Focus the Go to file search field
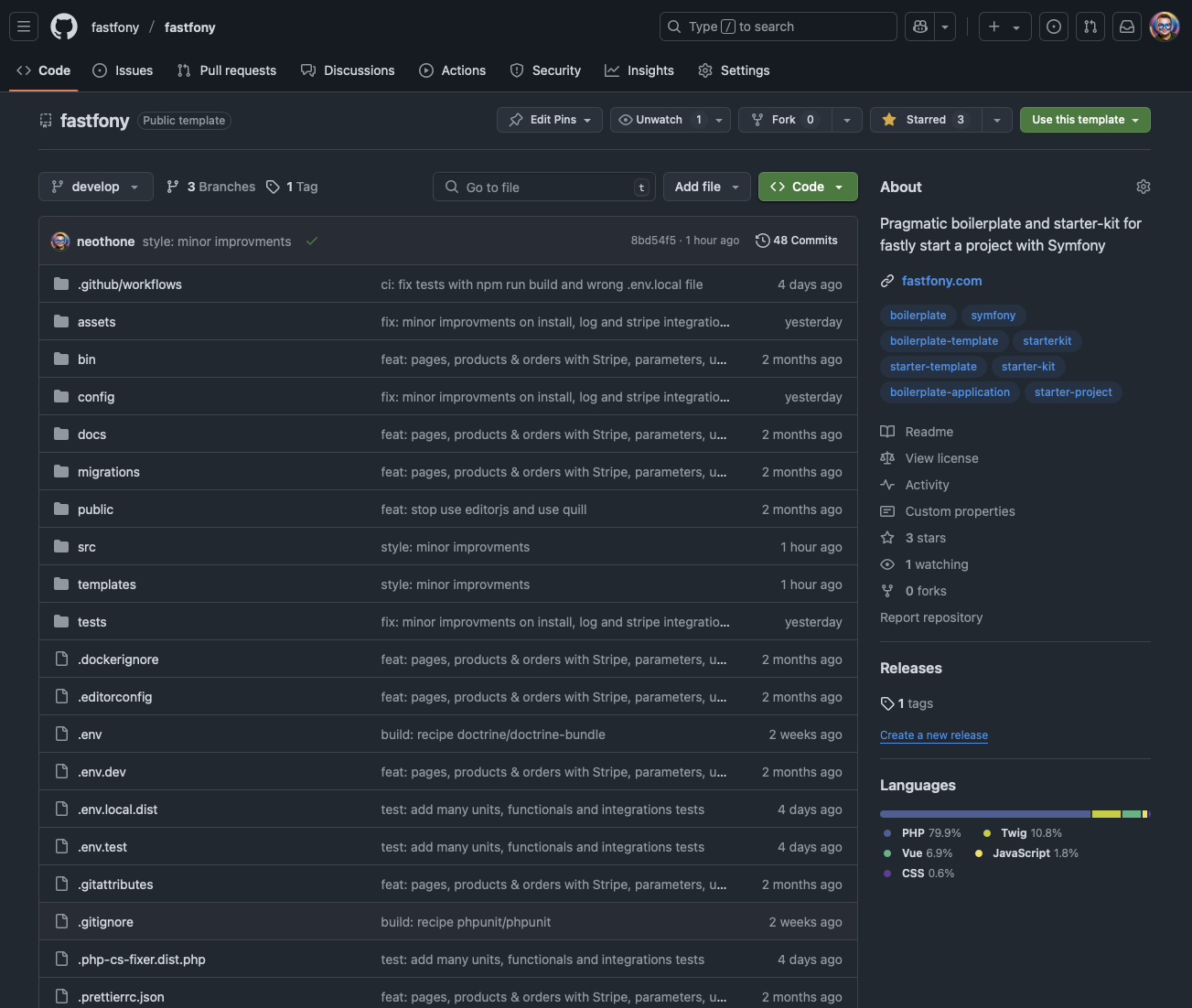Screen dimensions: 1192x1008 544,187
